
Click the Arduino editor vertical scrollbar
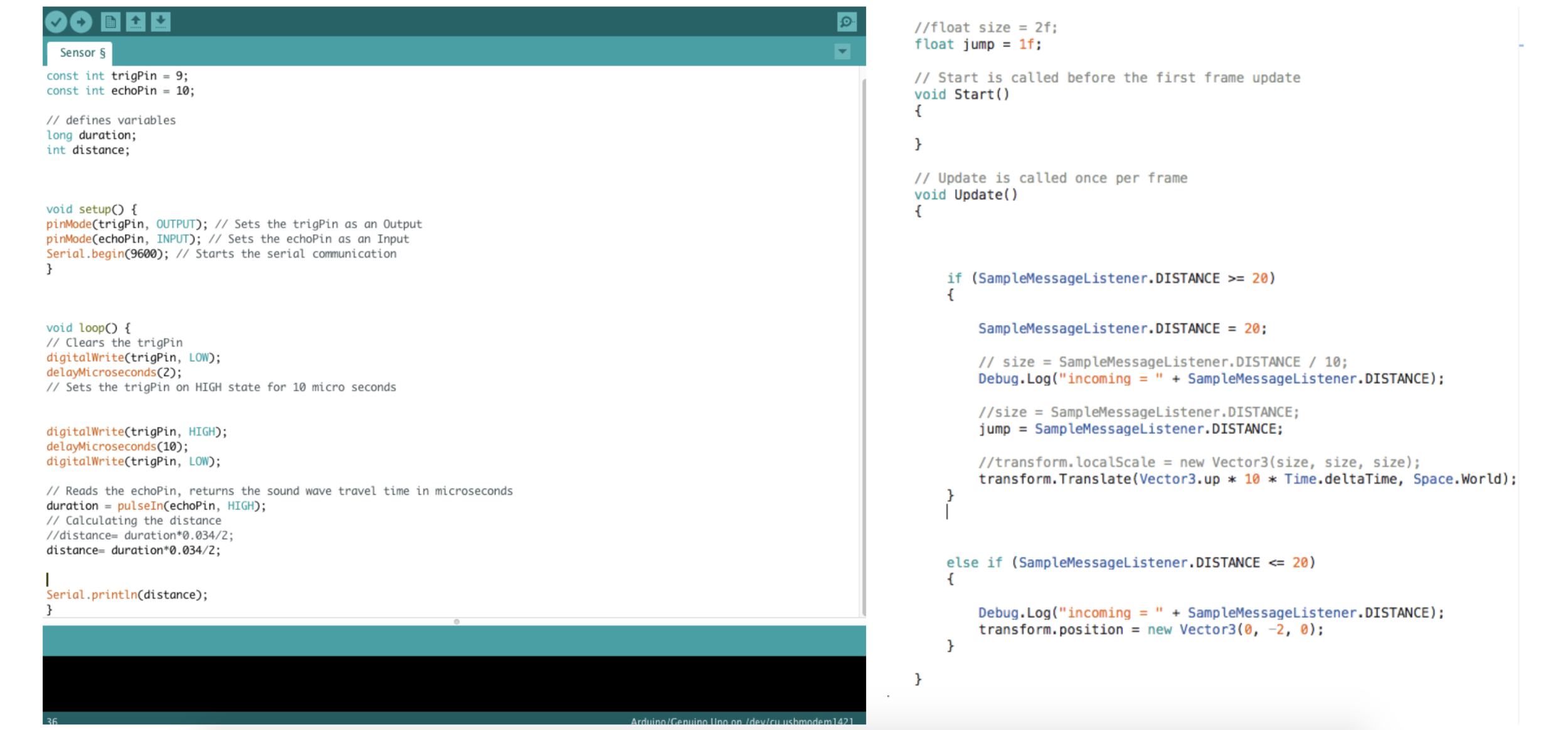click(863, 347)
